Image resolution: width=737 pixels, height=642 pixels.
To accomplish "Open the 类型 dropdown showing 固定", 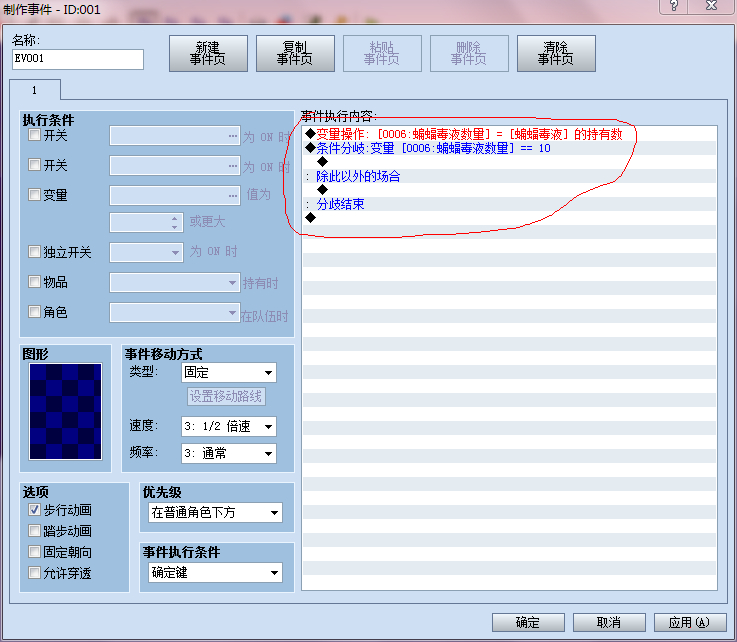I will pyautogui.click(x=228, y=373).
